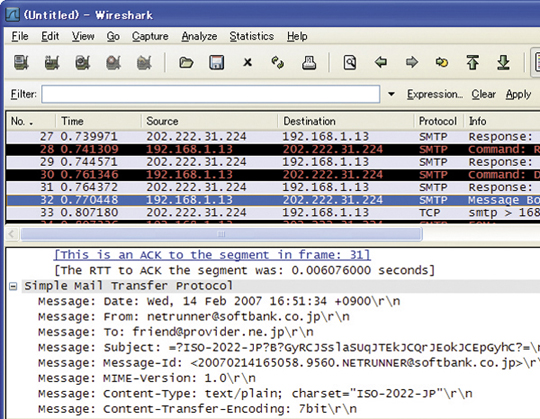This screenshot has height=419, width=540.
Task: Click the scroll left arrow of packet list
Action: 12,234
